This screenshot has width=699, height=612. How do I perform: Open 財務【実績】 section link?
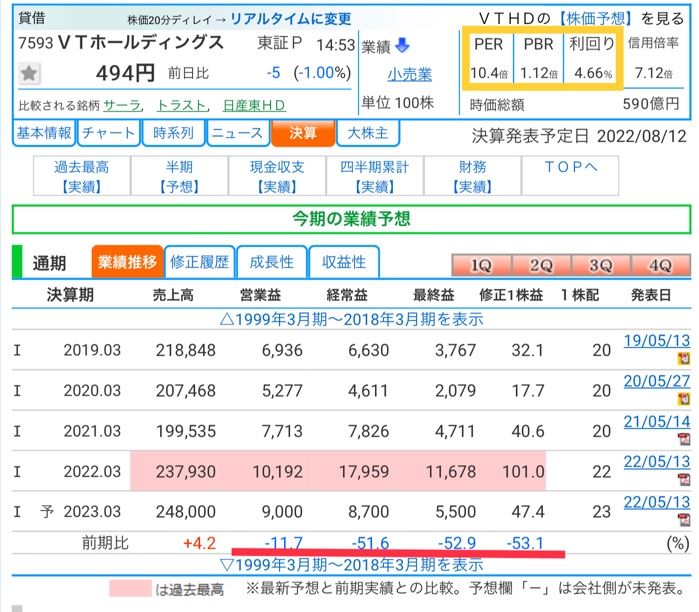(473, 176)
